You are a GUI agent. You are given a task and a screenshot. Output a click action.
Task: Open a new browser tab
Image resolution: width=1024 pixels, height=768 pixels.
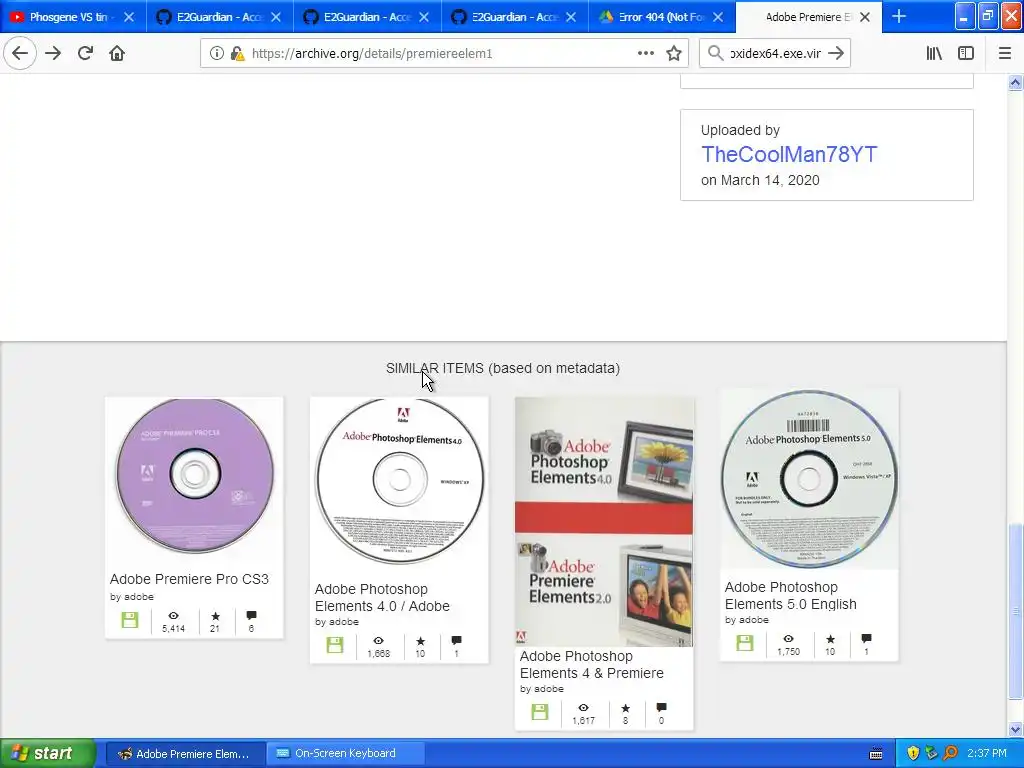899,16
